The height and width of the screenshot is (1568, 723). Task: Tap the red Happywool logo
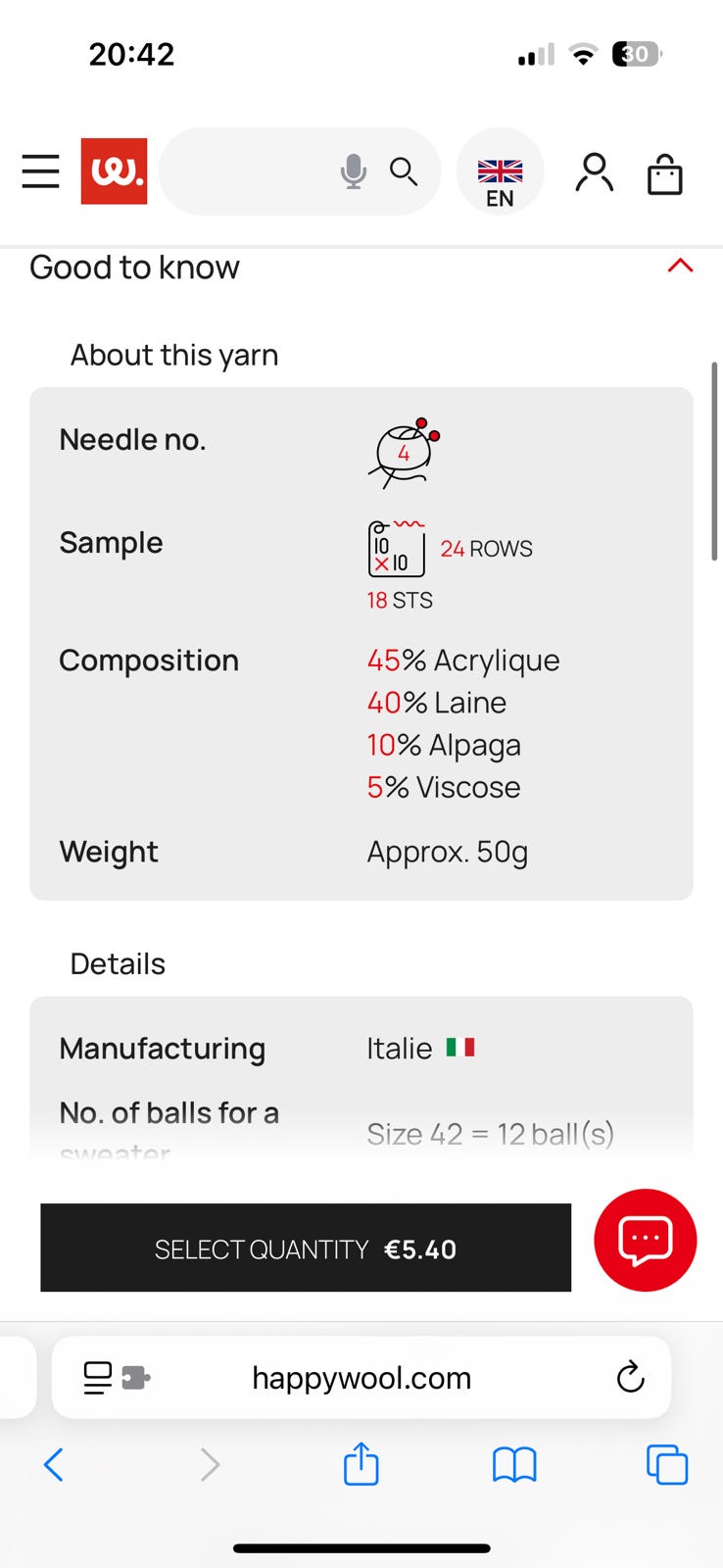[x=114, y=171]
